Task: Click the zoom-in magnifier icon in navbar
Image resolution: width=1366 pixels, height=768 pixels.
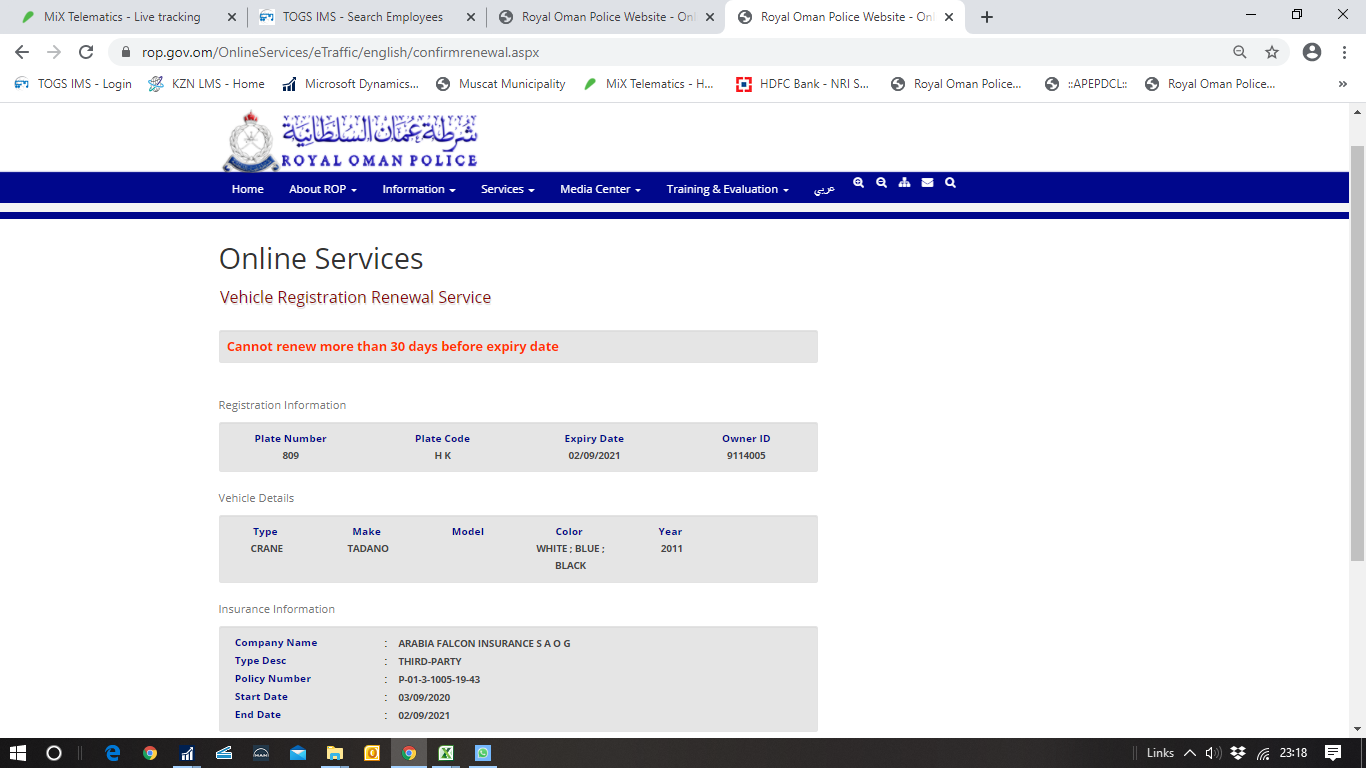Action: tap(858, 183)
